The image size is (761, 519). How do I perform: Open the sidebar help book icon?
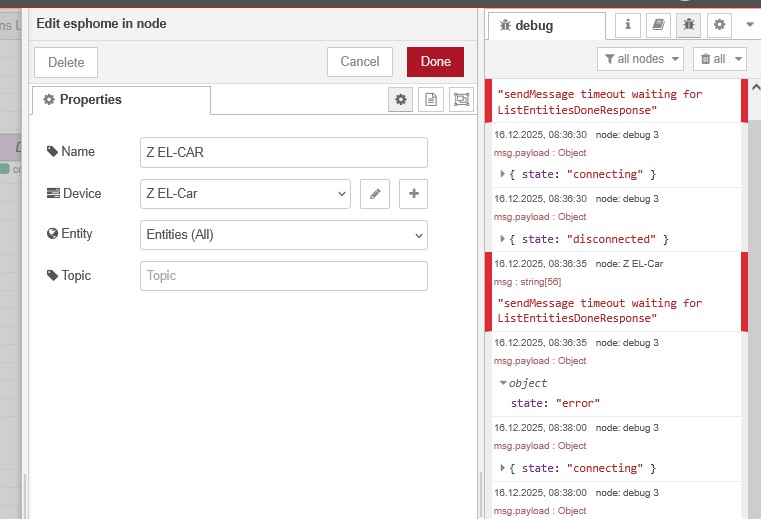point(657,25)
